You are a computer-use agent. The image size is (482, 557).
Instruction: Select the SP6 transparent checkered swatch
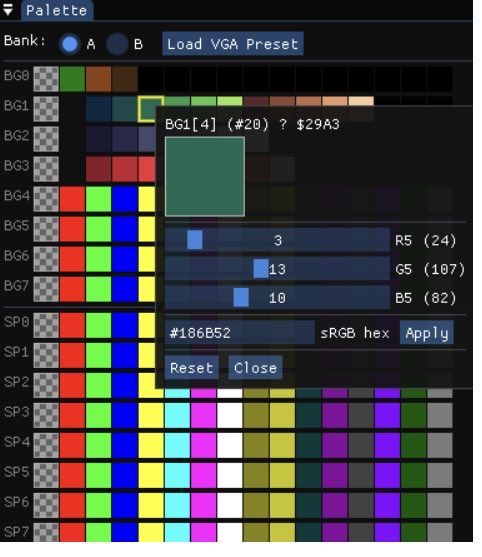[46, 505]
